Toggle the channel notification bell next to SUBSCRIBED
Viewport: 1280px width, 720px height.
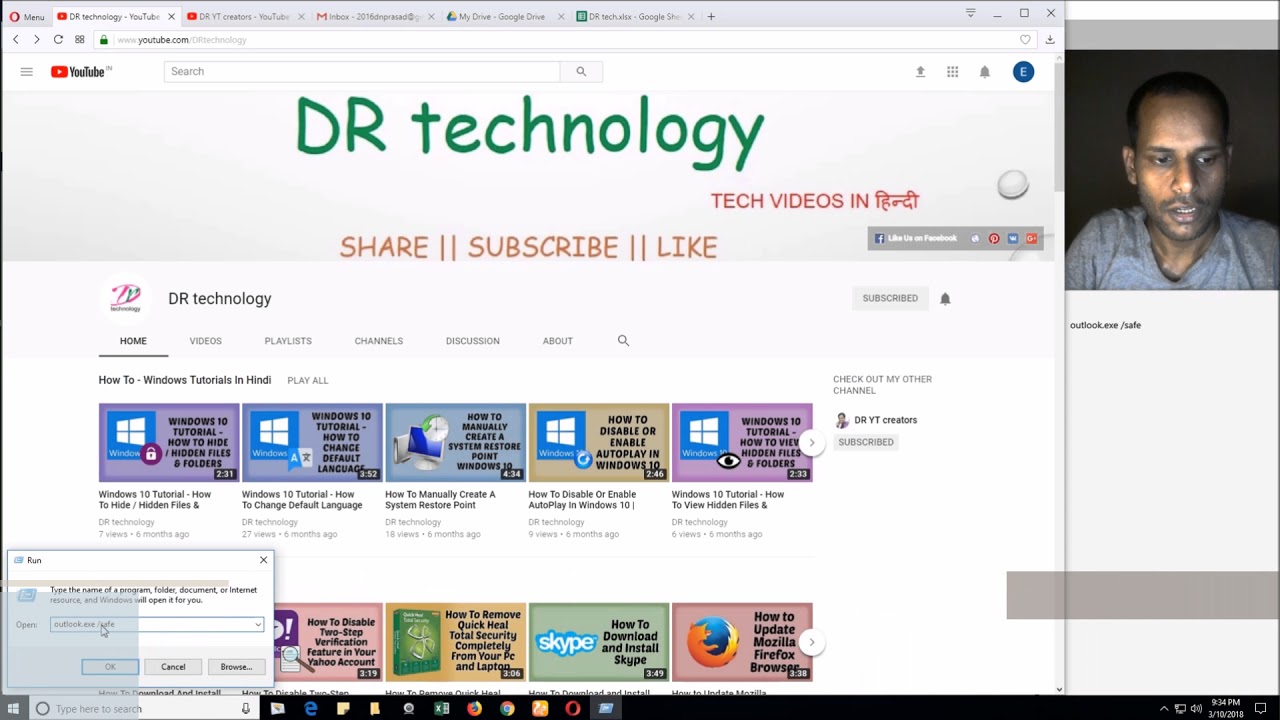click(x=945, y=298)
